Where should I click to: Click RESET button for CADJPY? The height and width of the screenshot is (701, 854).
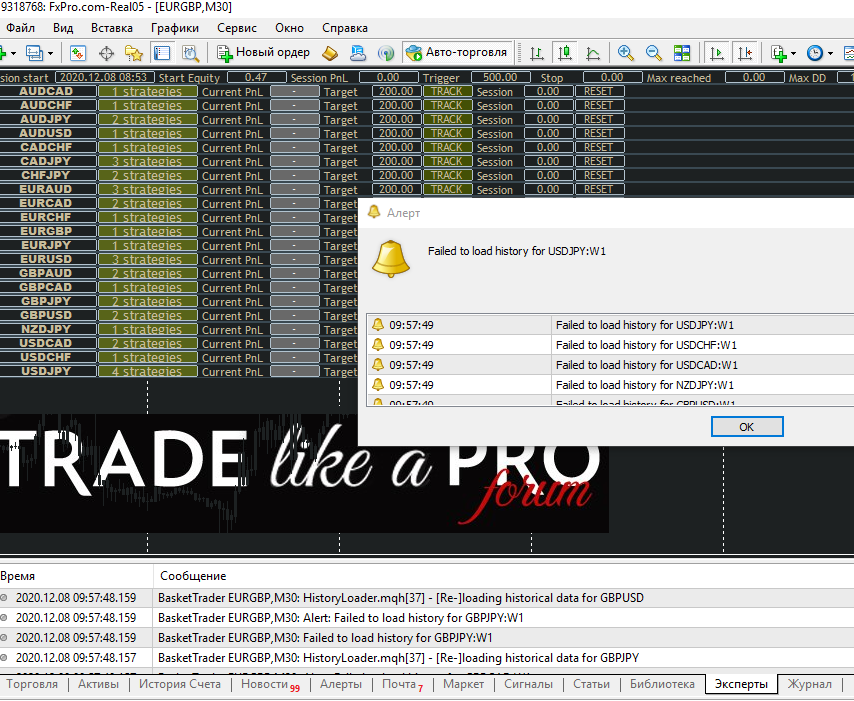click(x=599, y=162)
